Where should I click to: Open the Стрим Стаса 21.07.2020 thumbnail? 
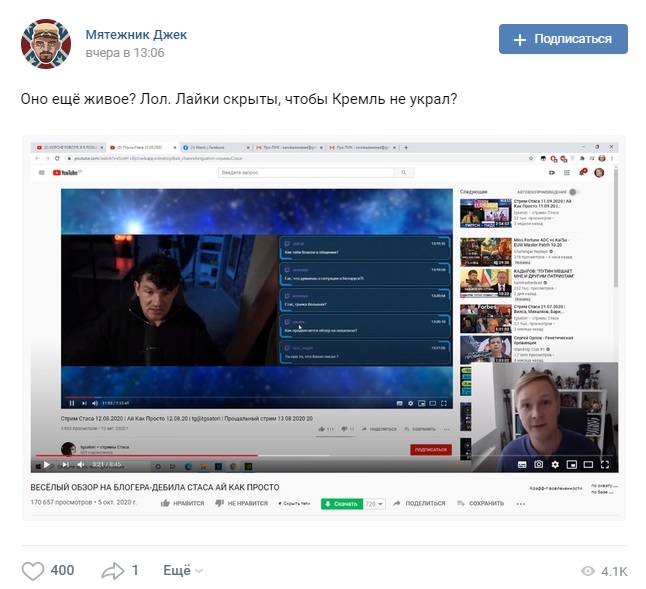(486, 318)
